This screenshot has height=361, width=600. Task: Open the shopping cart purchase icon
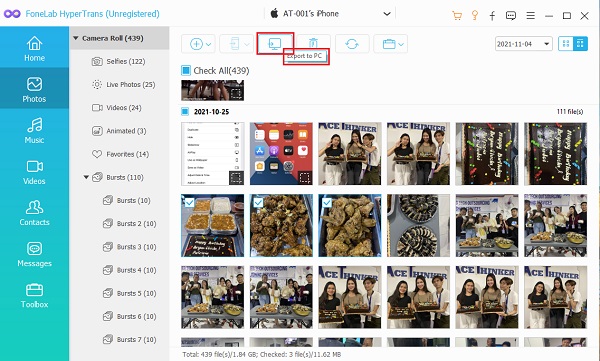point(457,15)
